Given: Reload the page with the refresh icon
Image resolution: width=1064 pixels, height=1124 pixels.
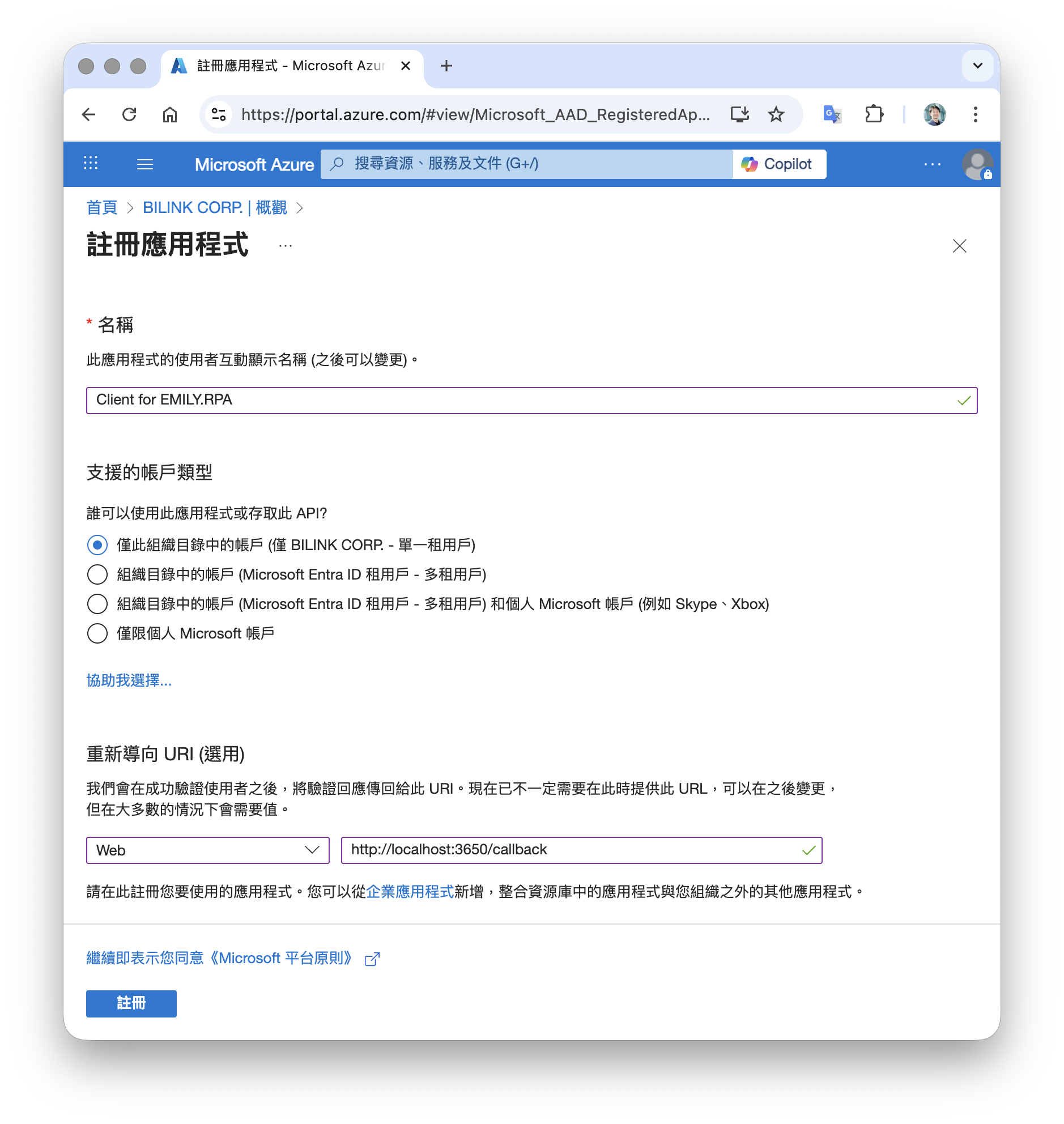Looking at the screenshot, I should (x=129, y=114).
